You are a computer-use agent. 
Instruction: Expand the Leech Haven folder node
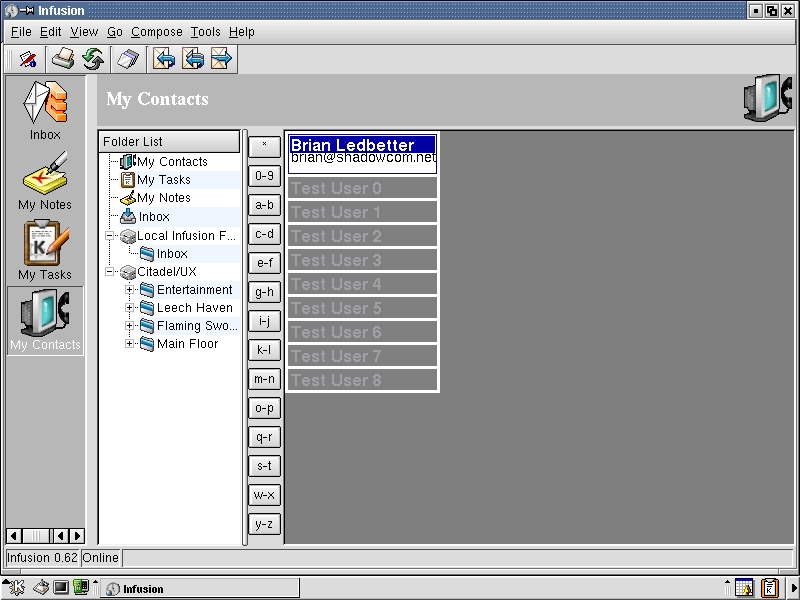[130, 308]
